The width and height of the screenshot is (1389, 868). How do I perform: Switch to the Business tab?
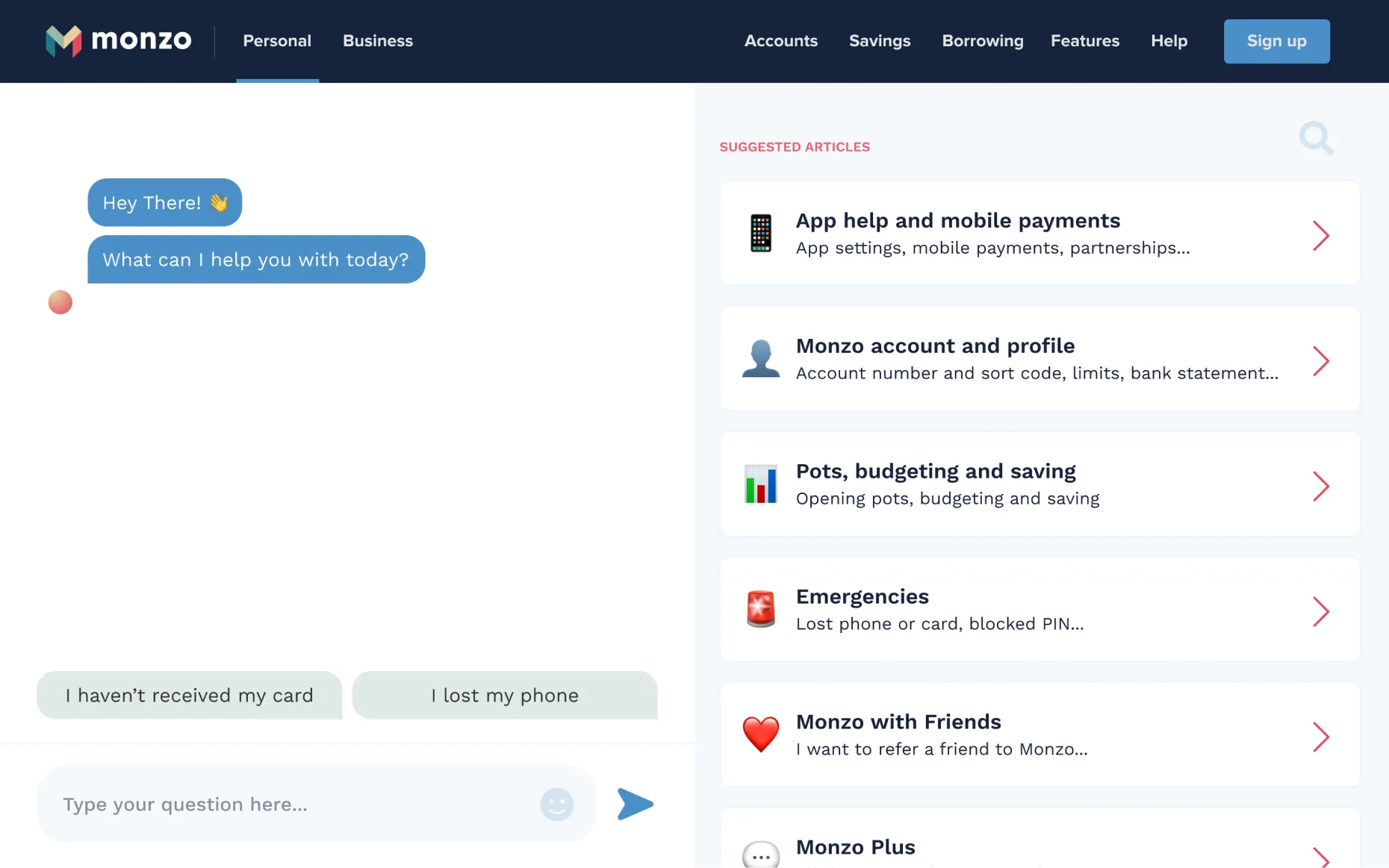pos(377,41)
